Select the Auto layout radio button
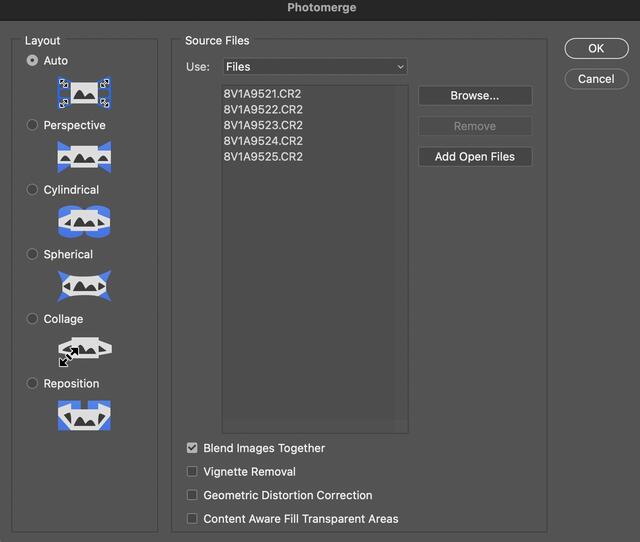This screenshot has height=542, width=640. point(32,60)
